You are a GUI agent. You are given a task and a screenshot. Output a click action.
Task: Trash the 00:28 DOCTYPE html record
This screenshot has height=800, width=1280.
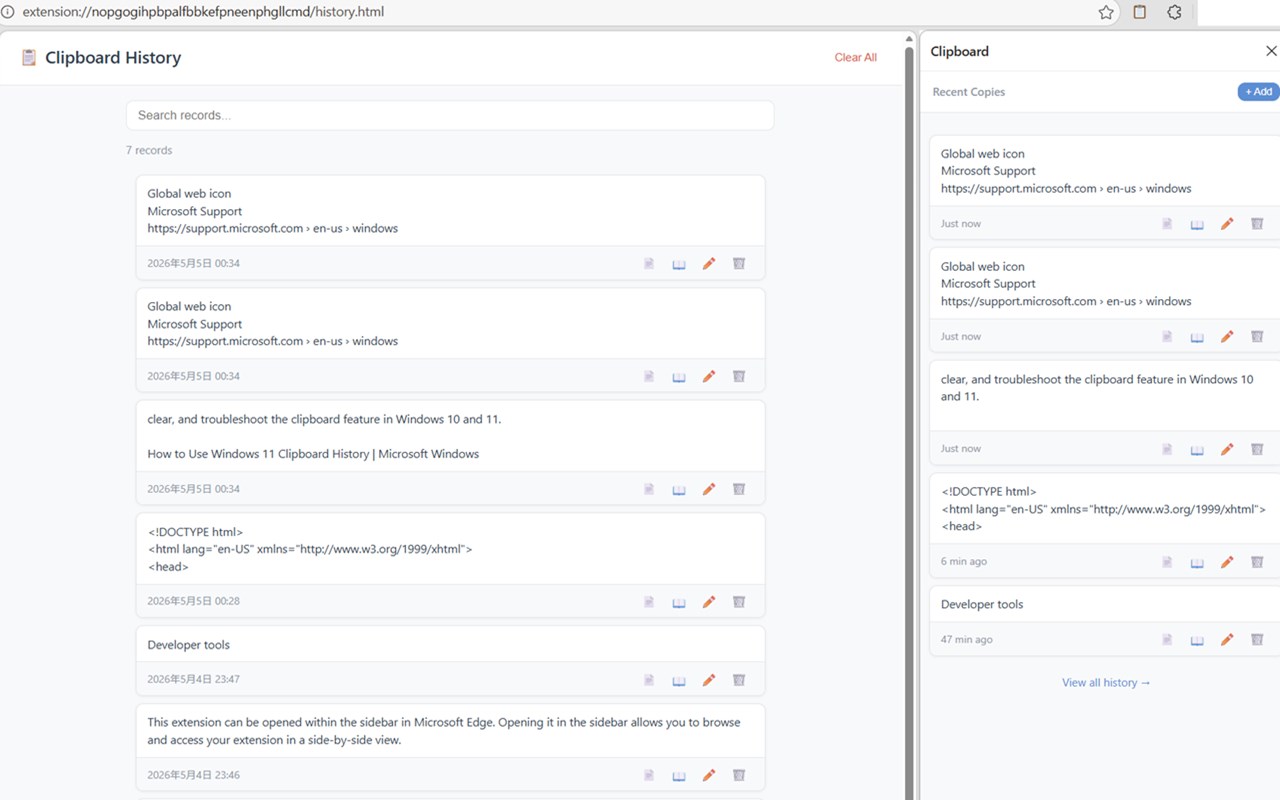point(739,602)
